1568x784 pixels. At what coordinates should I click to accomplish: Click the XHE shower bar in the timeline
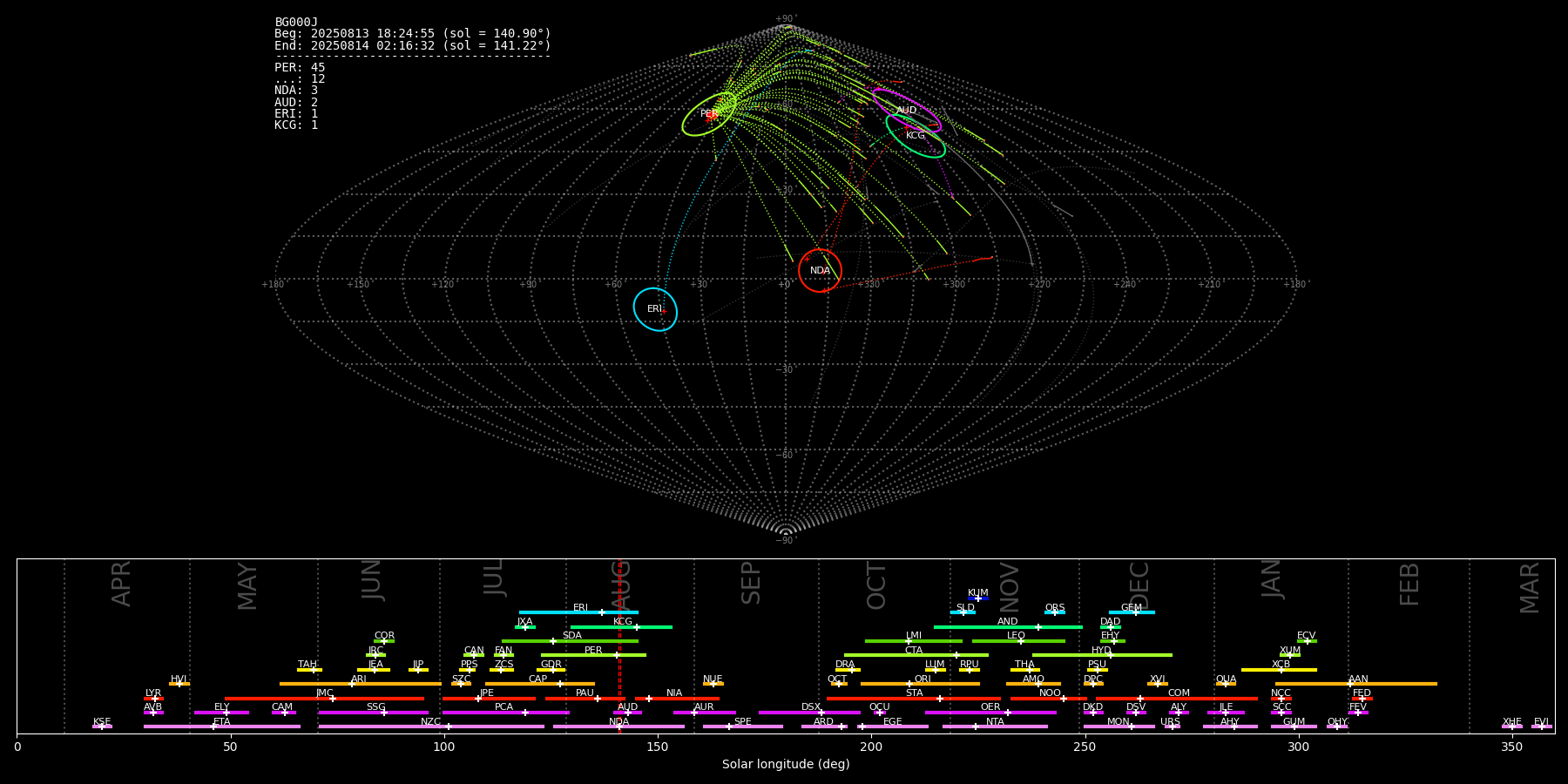coord(1512,727)
